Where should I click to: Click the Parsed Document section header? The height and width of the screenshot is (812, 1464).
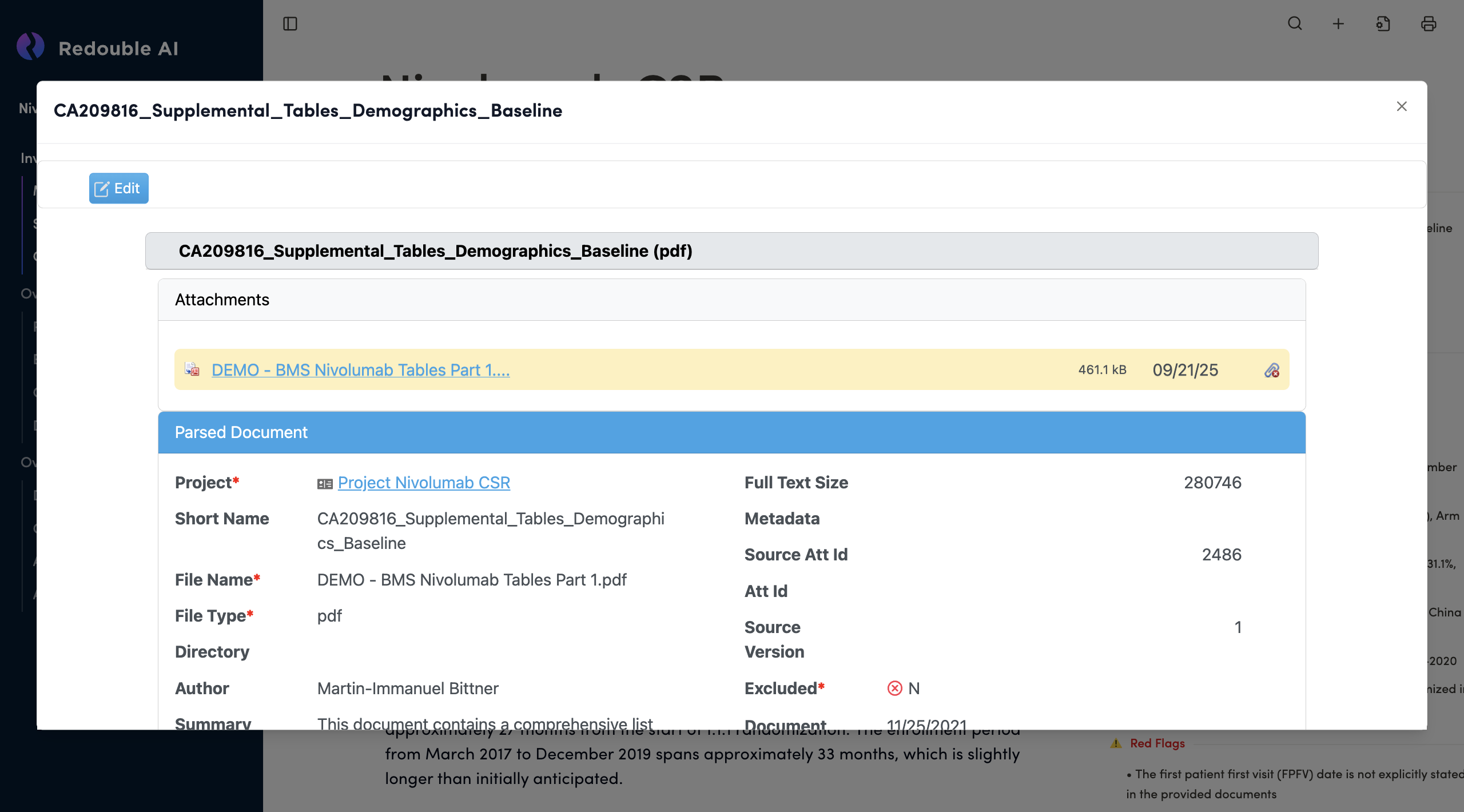pyautogui.click(x=731, y=432)
